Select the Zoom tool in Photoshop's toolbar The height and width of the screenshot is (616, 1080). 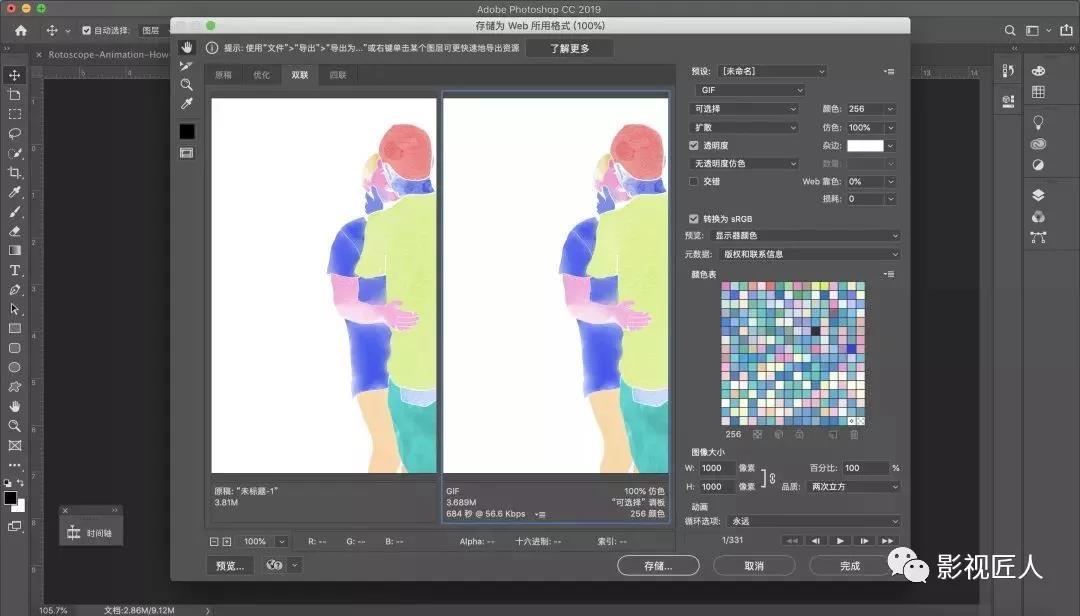click(14, 426)
